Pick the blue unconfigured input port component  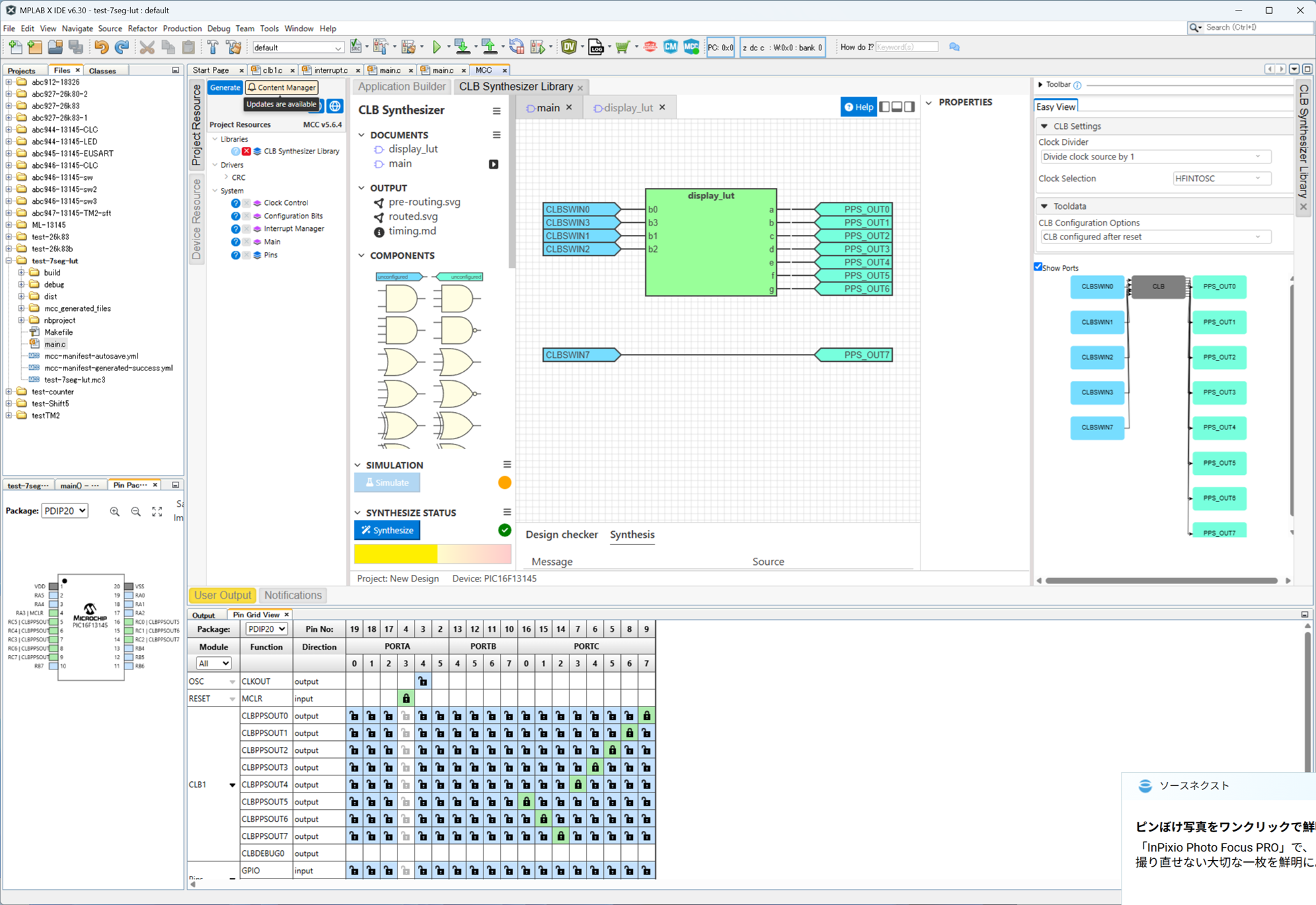click(401, 277)
